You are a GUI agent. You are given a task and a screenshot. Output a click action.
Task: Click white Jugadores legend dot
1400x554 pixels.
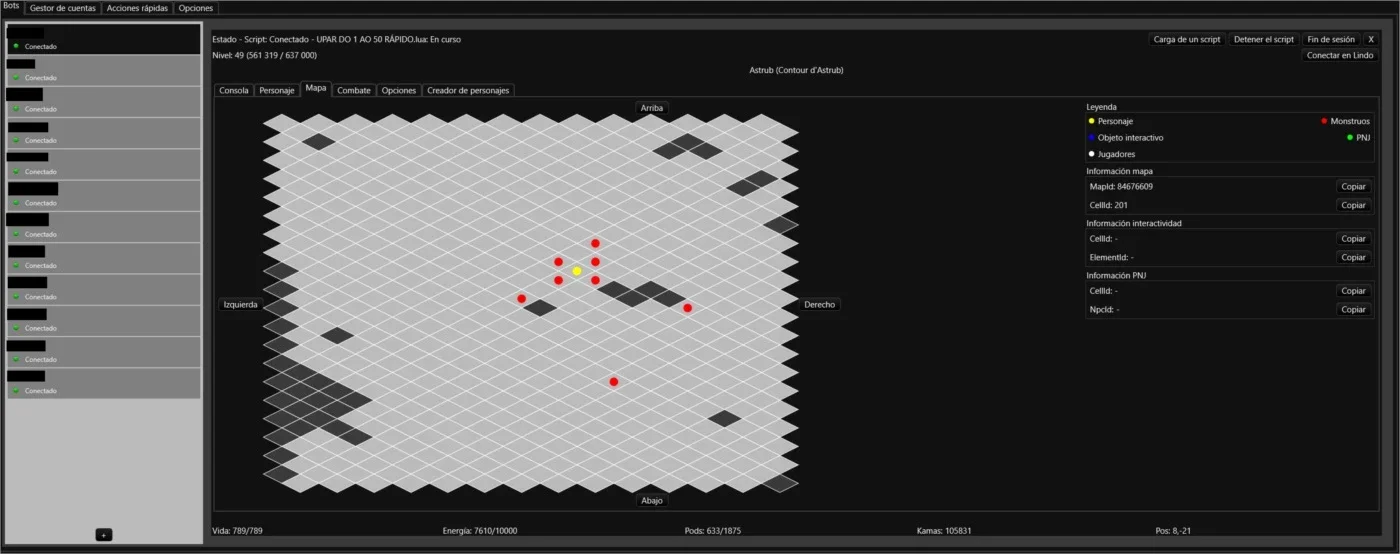pyautogui.click(x=1092, y=154)
